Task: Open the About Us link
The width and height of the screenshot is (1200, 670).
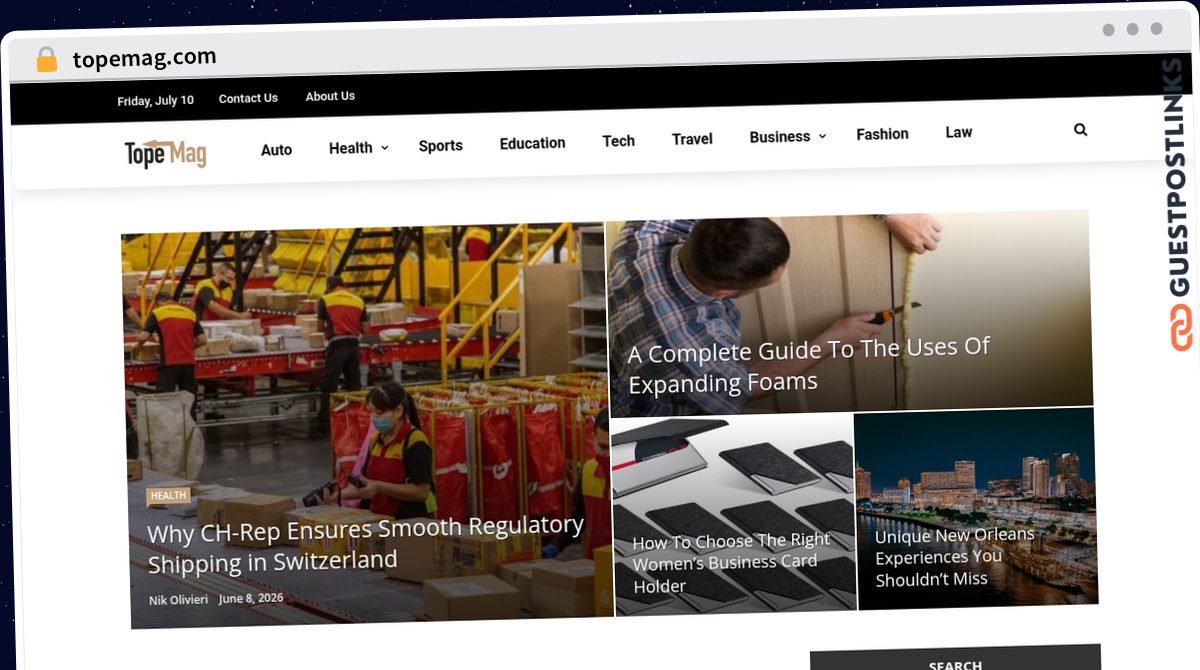Action: pyautogui.click(x=330, y=96)
